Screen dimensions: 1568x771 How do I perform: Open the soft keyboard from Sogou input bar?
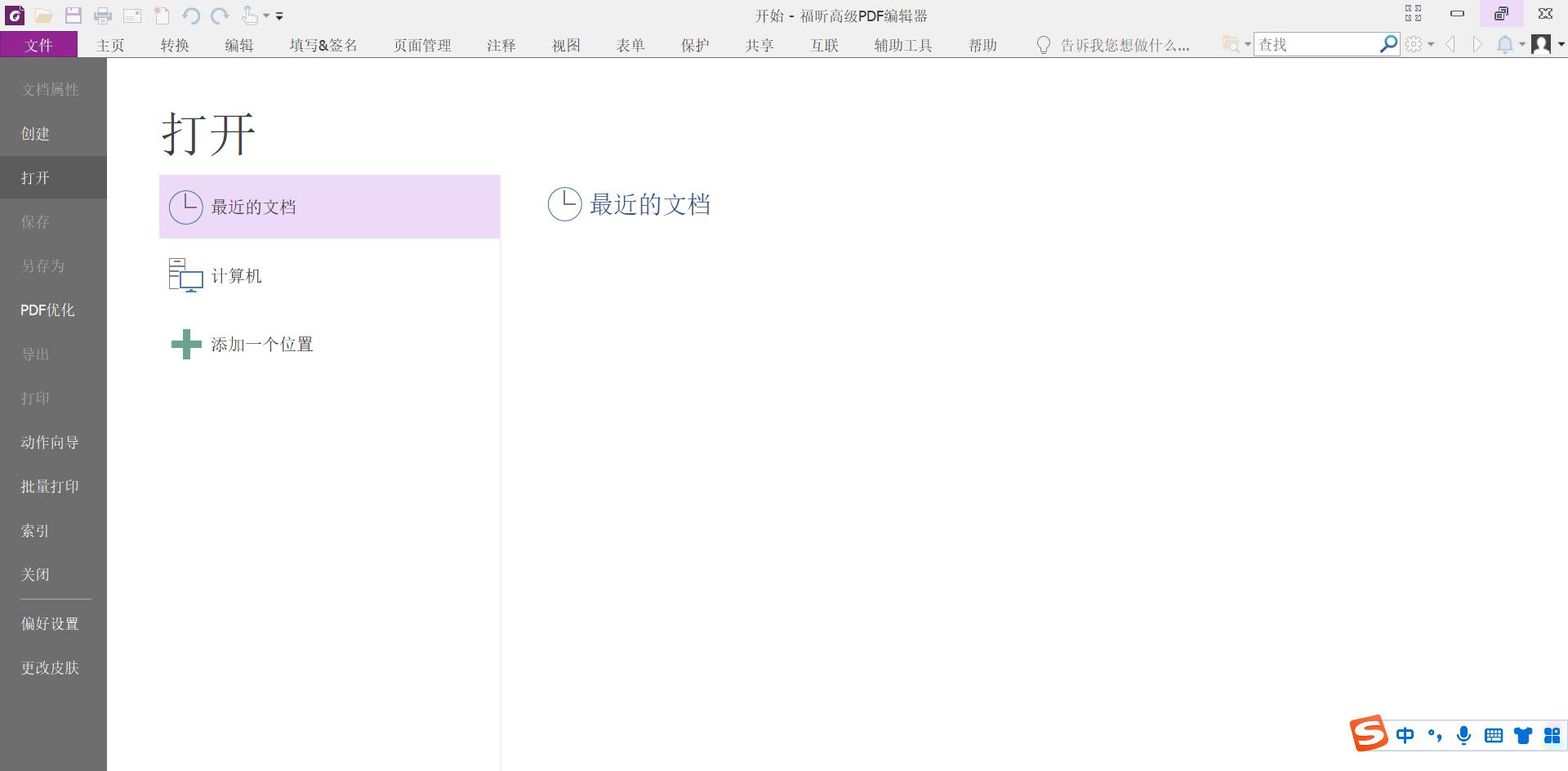pos(1493,735)
